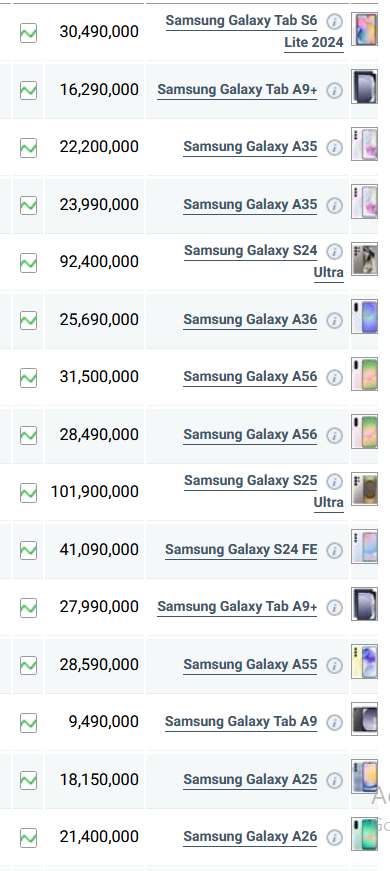Viewport: 390px width, 871px height.
Task: Open price chart icon for Galaxy S24 Ultra
Action: coord(28,262)
